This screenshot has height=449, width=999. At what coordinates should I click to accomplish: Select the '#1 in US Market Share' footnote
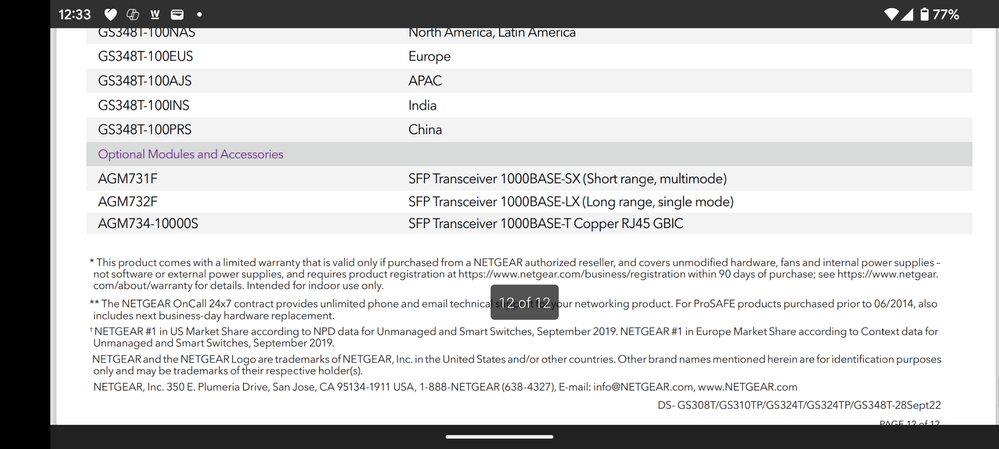514,337
